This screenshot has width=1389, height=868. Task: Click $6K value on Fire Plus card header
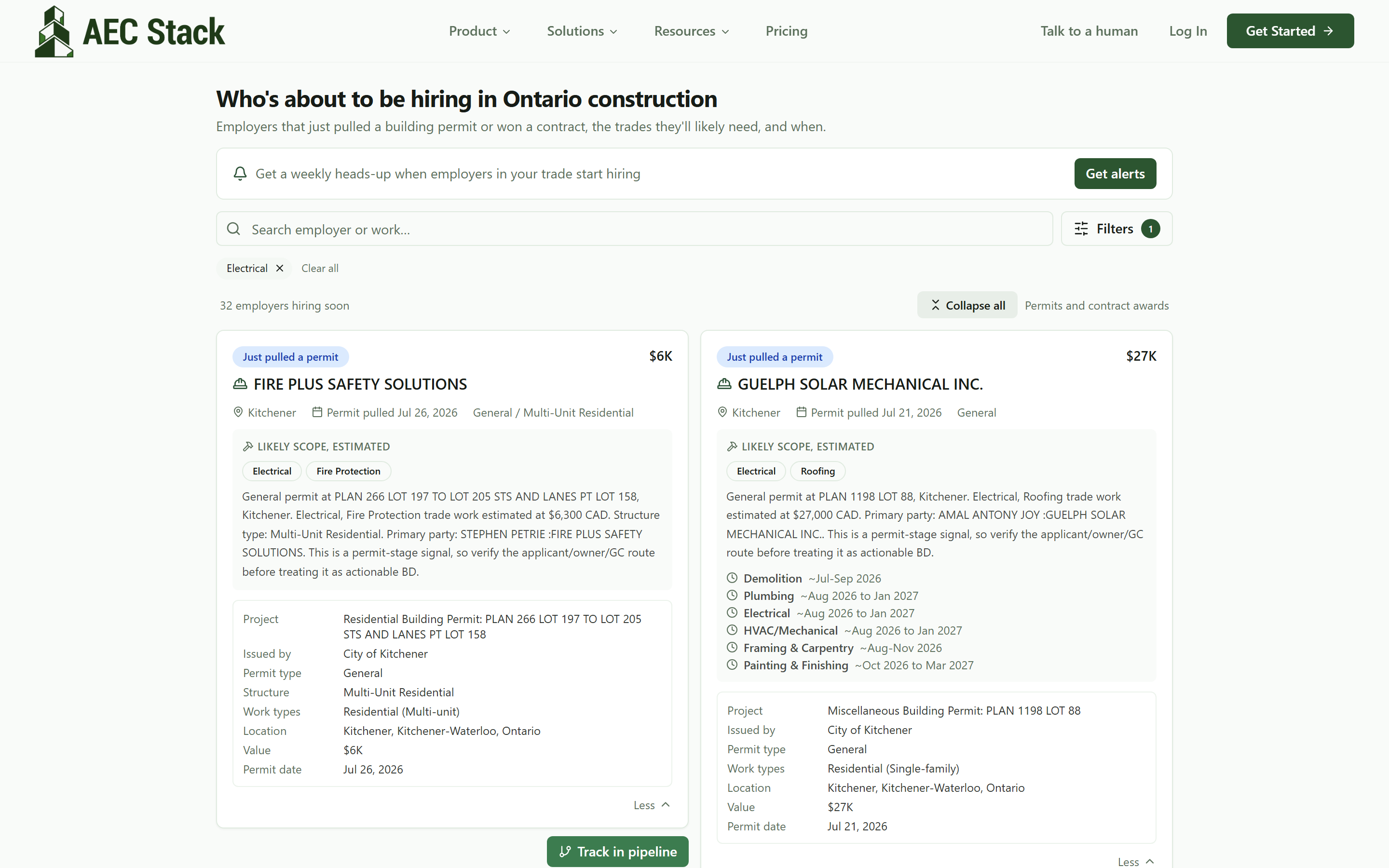click(660, 356)
